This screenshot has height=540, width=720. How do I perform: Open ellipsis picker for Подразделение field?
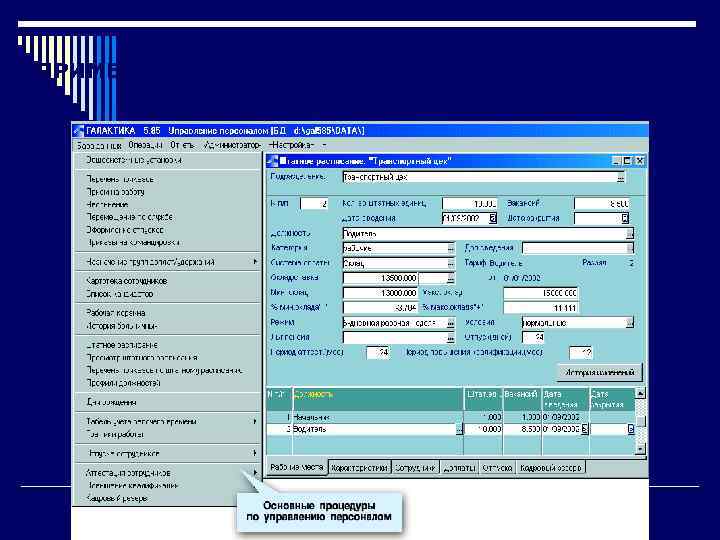point(620,177)
